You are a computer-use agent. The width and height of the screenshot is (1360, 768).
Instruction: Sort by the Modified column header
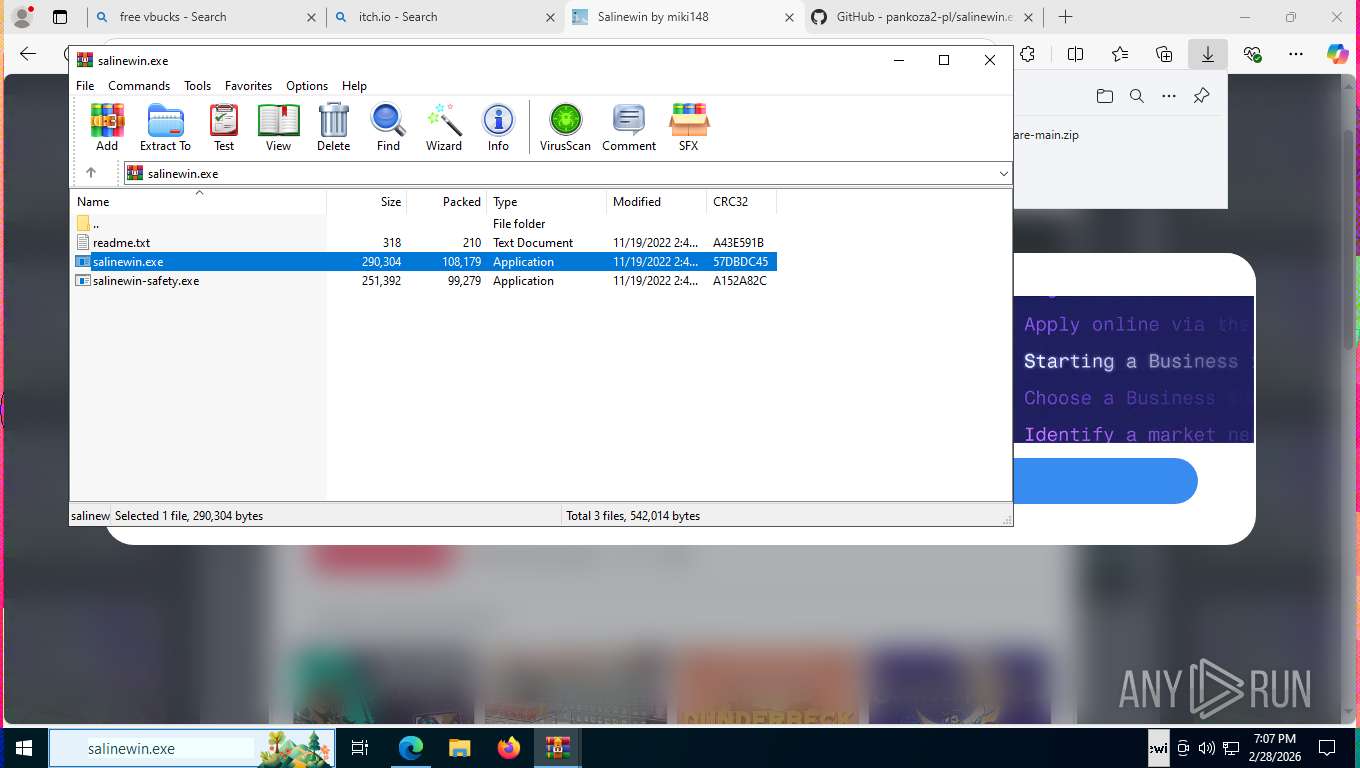coord(657,202)
